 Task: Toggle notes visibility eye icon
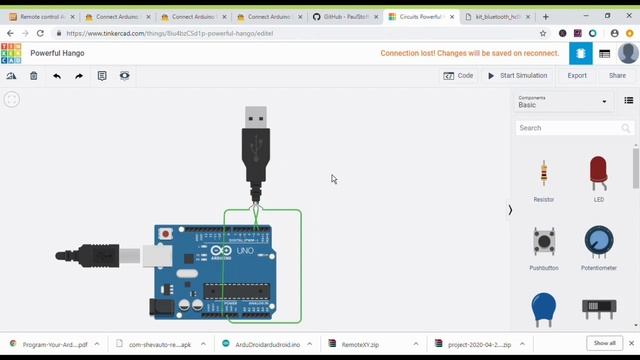tap(124, 76)
